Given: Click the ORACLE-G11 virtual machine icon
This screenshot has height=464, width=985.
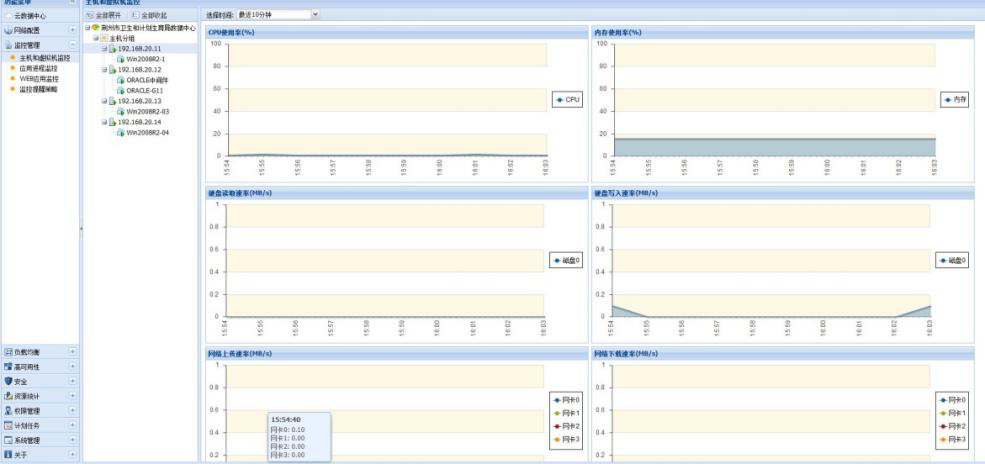Looking at the screenshot, I should (121, 90).
